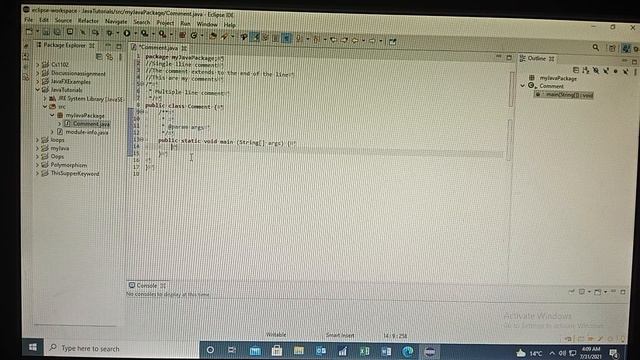Viewport: 640px width, 360px height.
Task: Collapse the myJavaPackage node
Action: pos(52,115)
